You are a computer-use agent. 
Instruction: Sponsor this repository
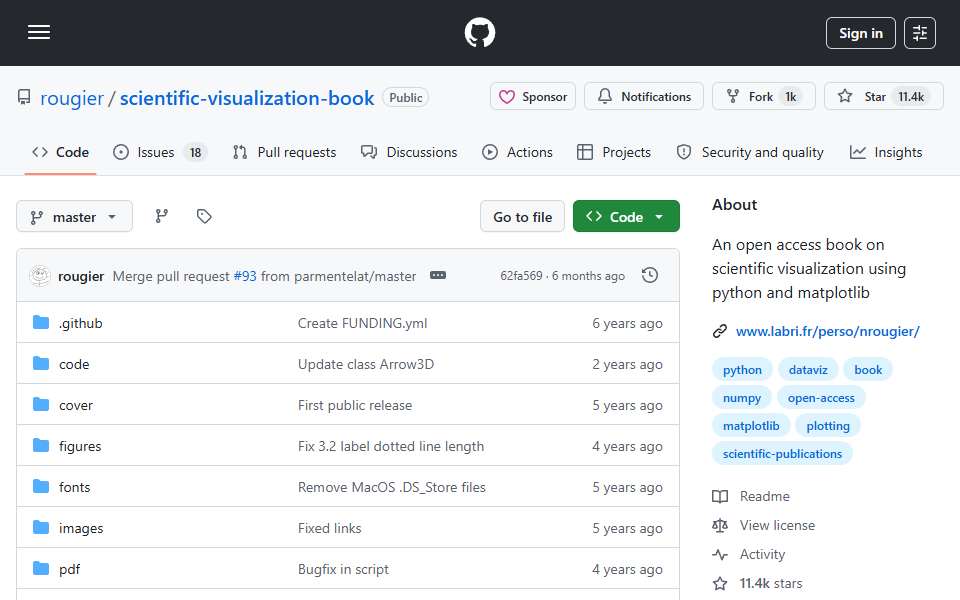point(533,97)
